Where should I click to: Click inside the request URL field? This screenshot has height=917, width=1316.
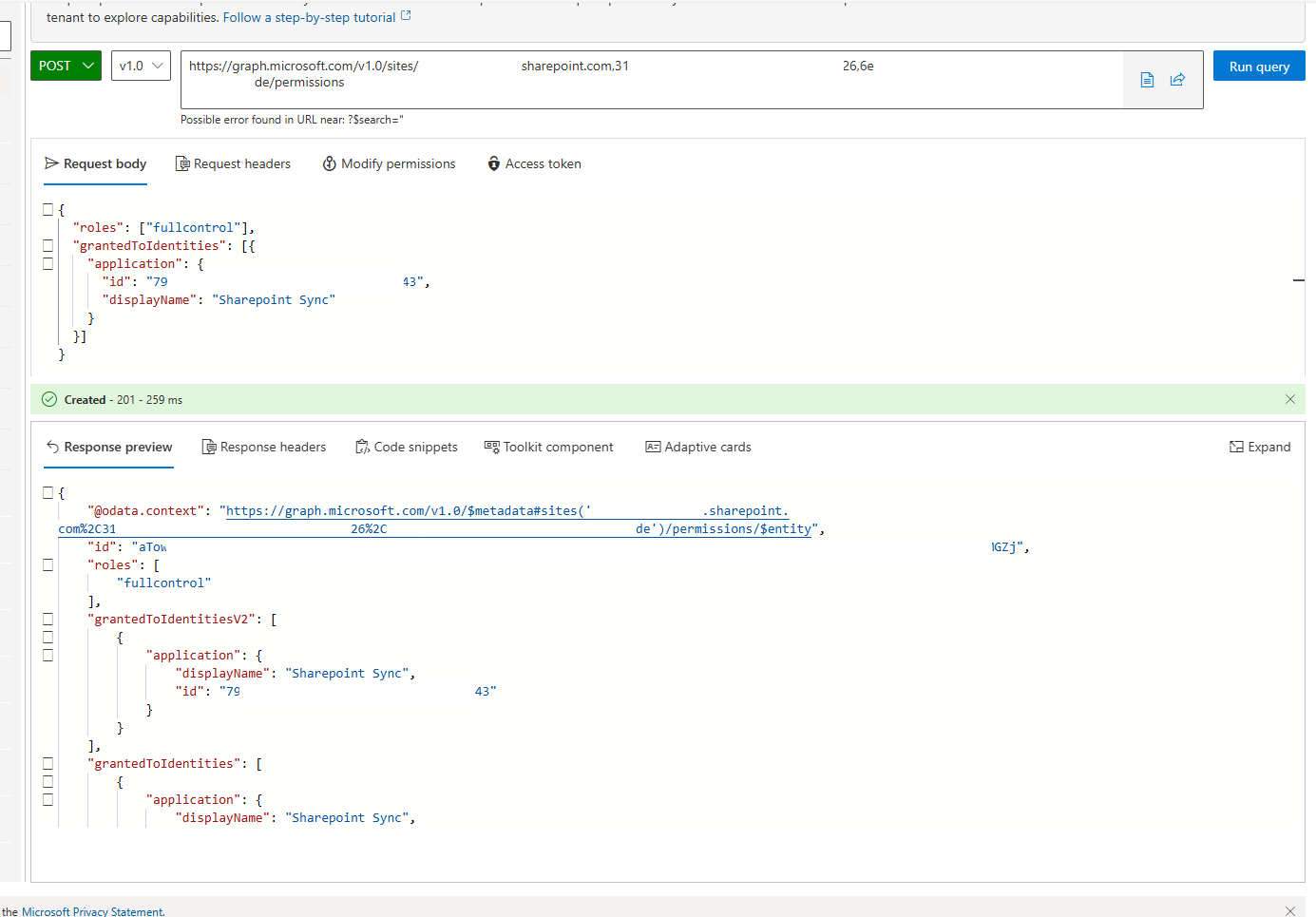coord(652,79)
